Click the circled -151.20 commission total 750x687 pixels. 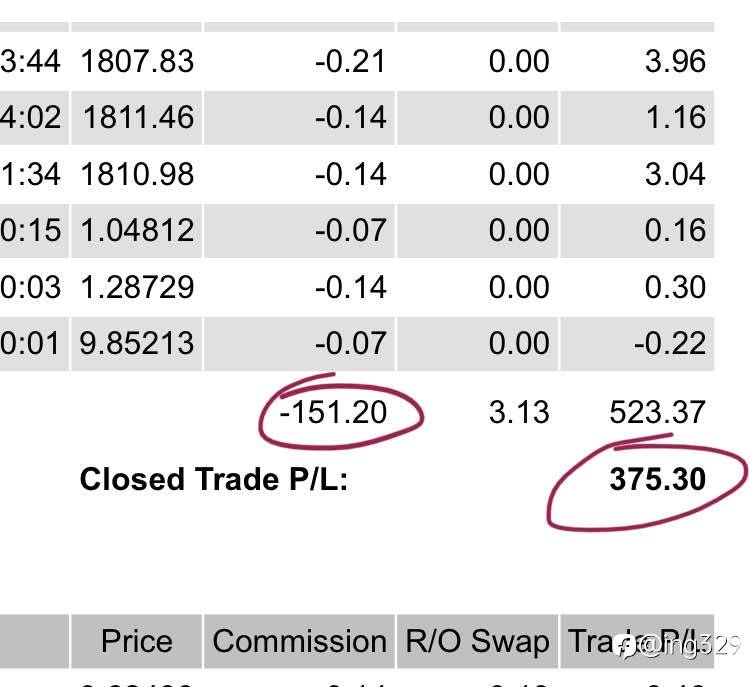point(333,412)
